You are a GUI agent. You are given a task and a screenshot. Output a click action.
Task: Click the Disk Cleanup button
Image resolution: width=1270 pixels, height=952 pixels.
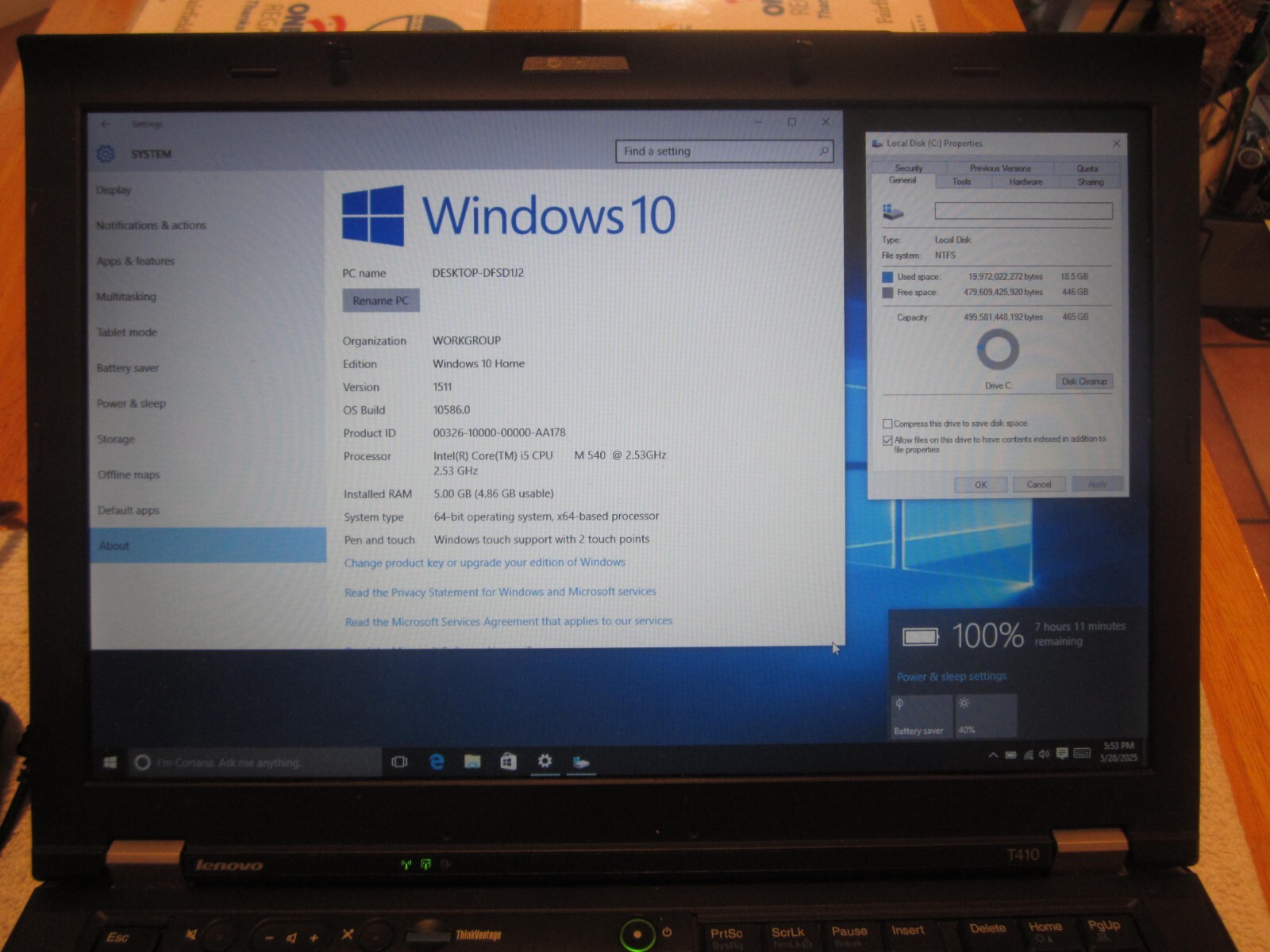coord(1084,382)
